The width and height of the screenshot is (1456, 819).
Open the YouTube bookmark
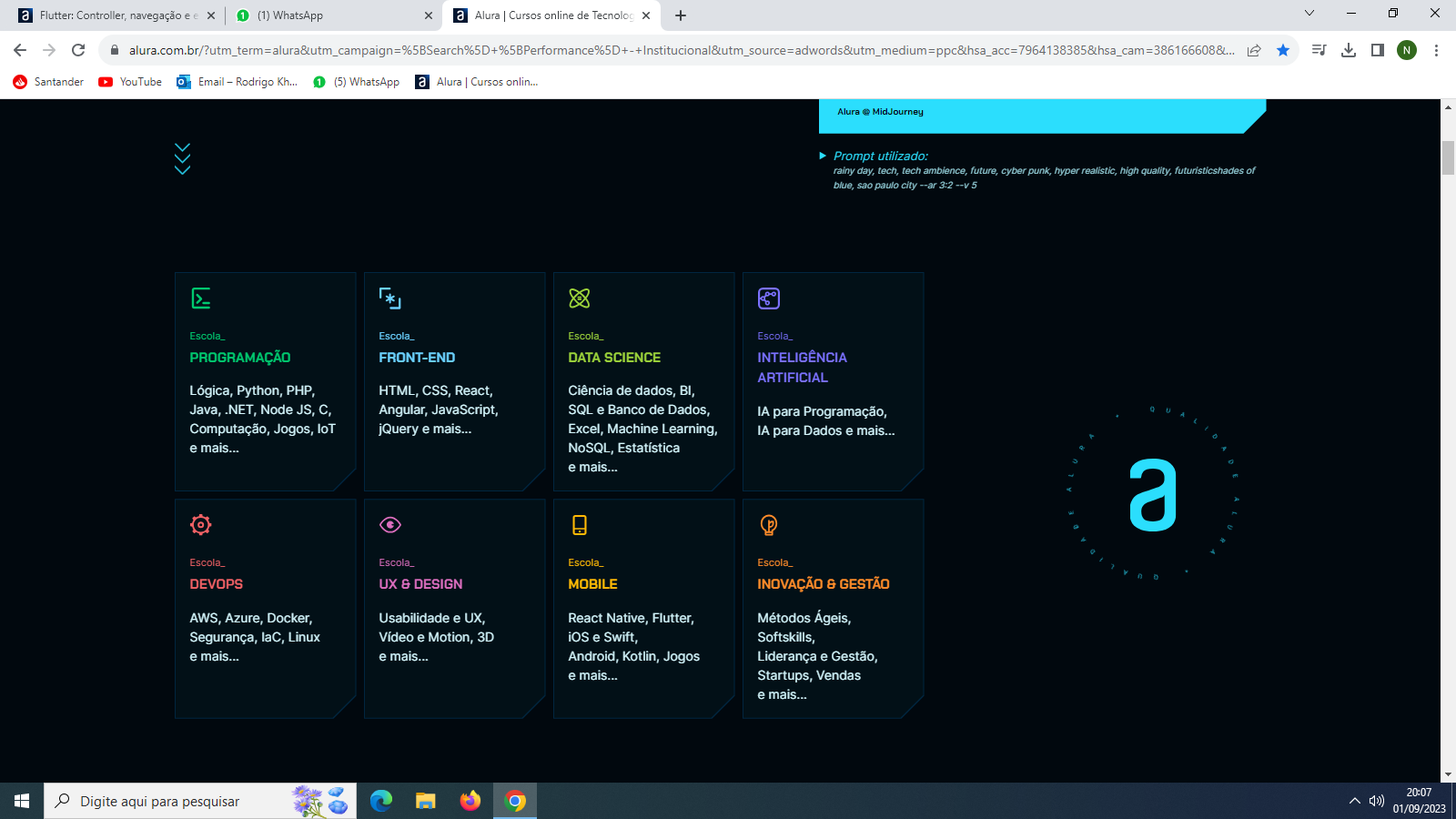pyautogui.click(x=130, y=82)
